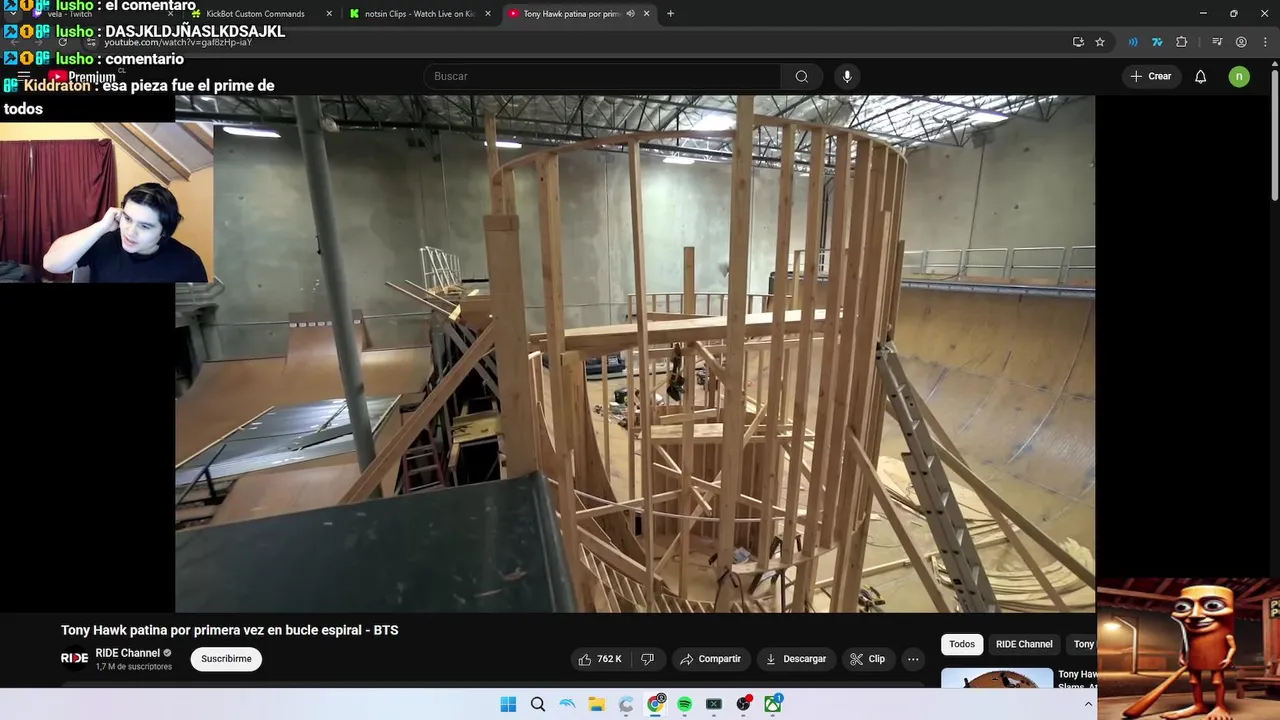The width and height of the screenshot is (1280, 720).
Task: Open File Explorer from taskbar
Action: [597, 704]
